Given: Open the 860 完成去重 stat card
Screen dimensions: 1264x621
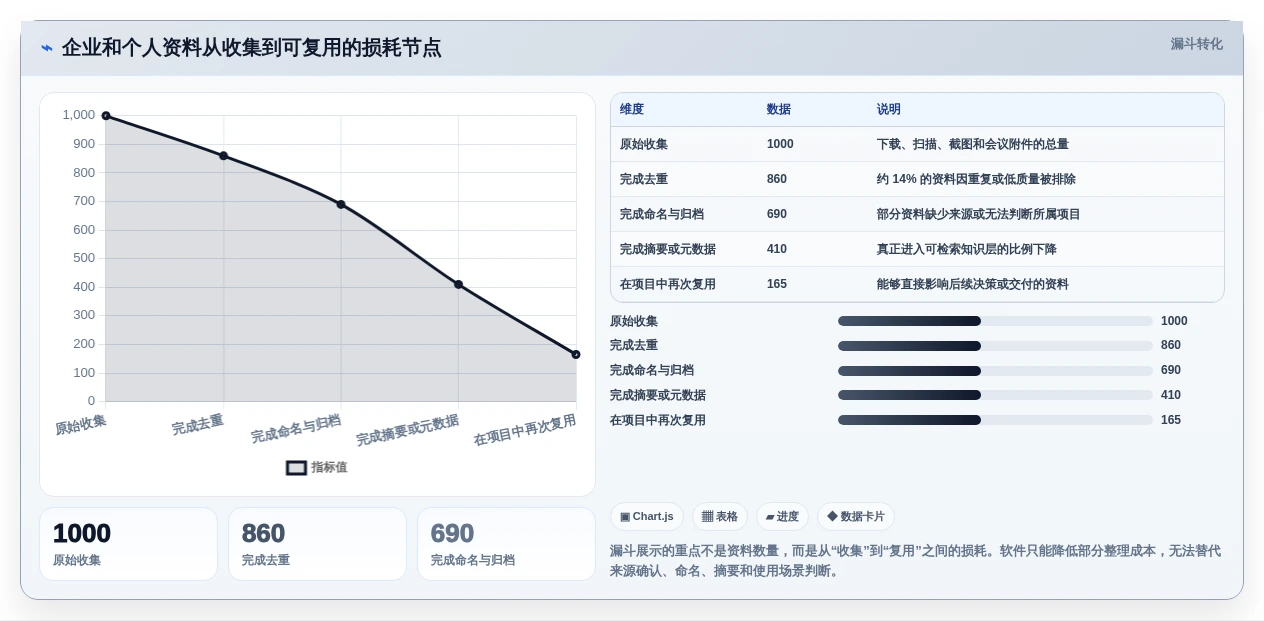Looking at the screenshot, I should point(317,544).
